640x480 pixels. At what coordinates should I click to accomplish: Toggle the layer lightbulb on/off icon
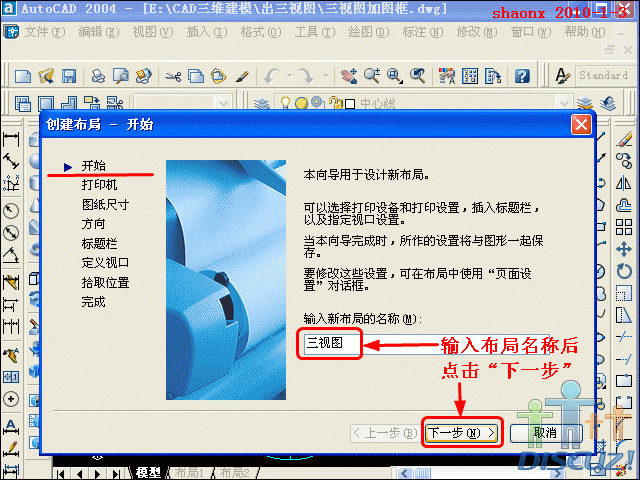[285, 103]
